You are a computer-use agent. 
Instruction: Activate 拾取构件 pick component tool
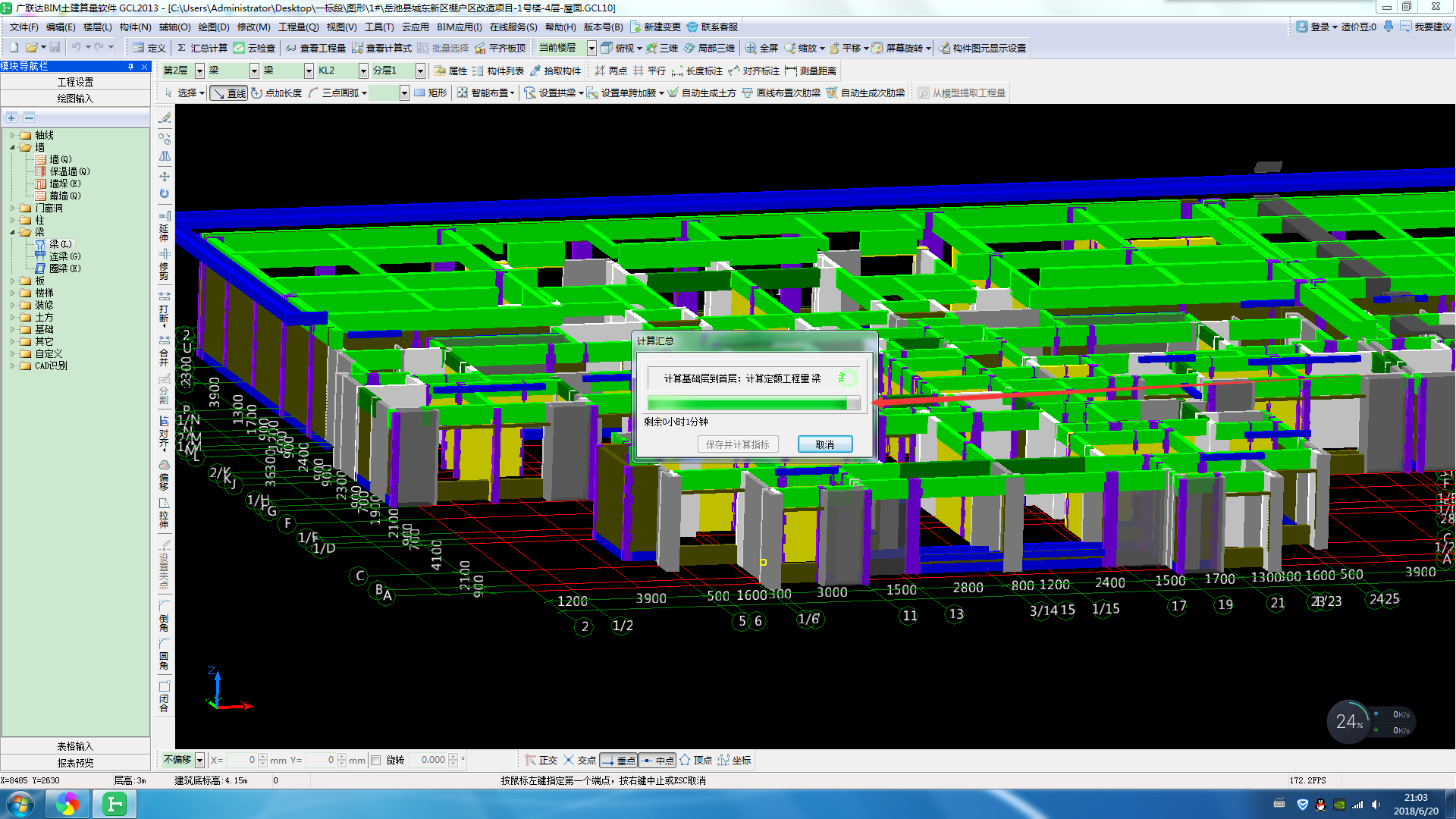(555, 71)
